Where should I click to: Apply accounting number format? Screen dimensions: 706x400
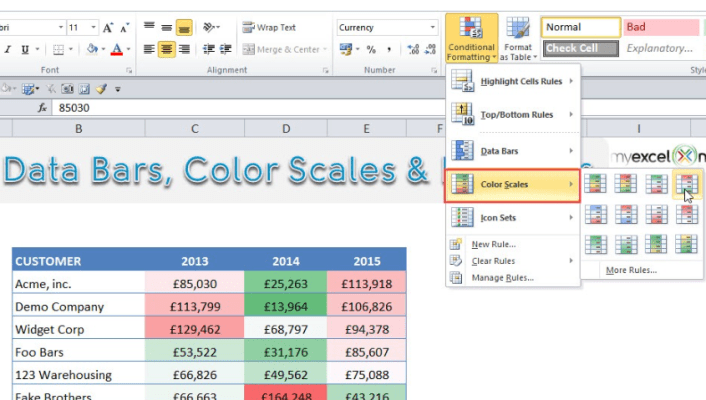tap(346, 49)
